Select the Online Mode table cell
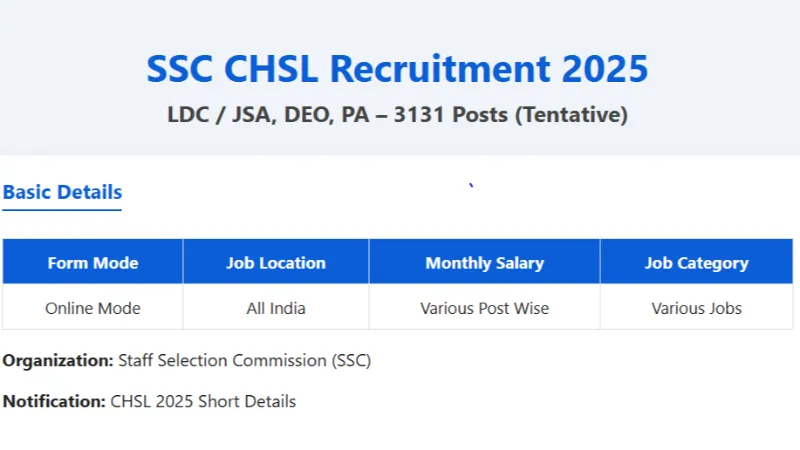Screen dimensions: 800x450 [93, 308]
